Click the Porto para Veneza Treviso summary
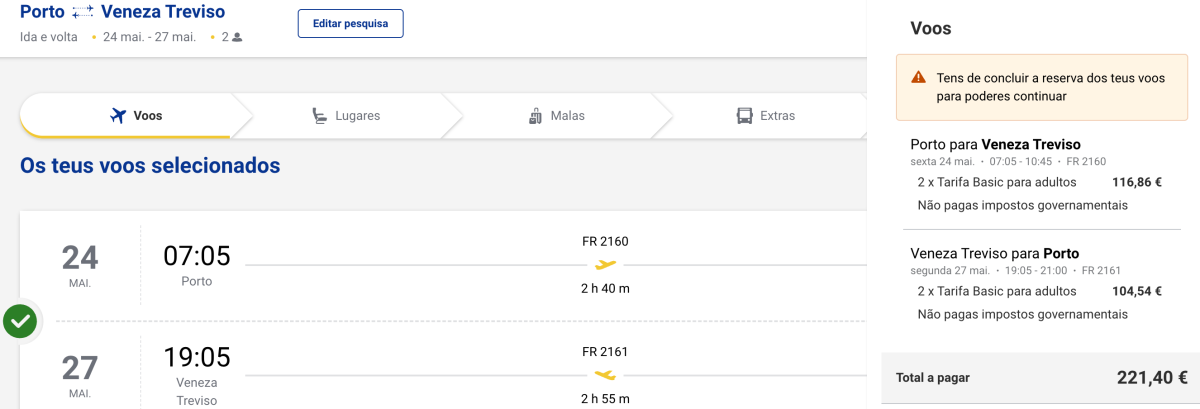Image resolution: width=1200 pixels, height=409 pixels. (x=995, y=144)
